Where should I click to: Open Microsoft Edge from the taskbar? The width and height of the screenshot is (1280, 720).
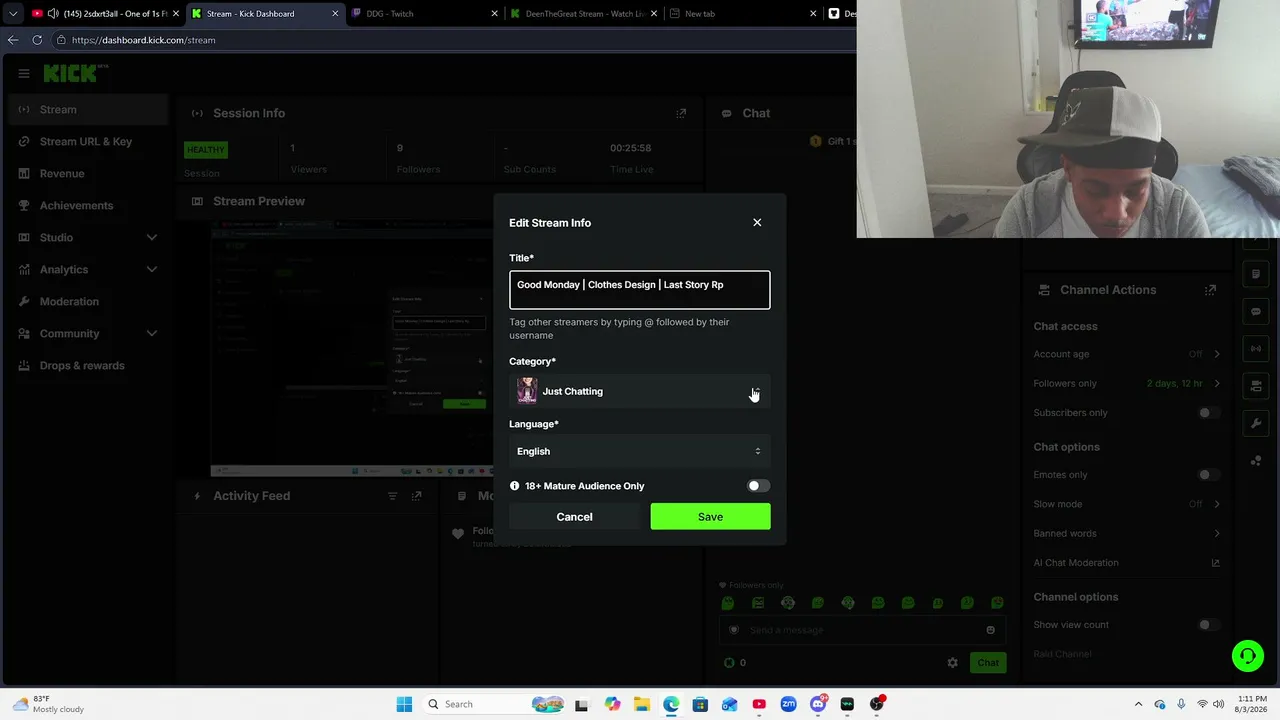click(x=671, y=704)
